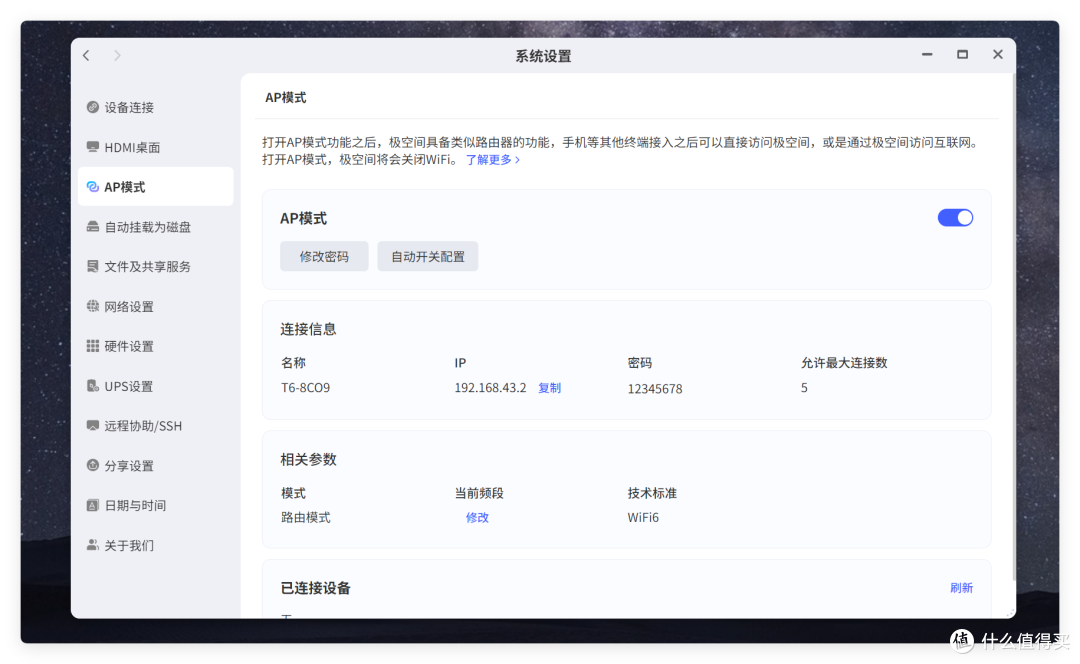Open 日期与时间 in the sidebar
This screenshot has width=1080, height=664.
tap(156, 506)
